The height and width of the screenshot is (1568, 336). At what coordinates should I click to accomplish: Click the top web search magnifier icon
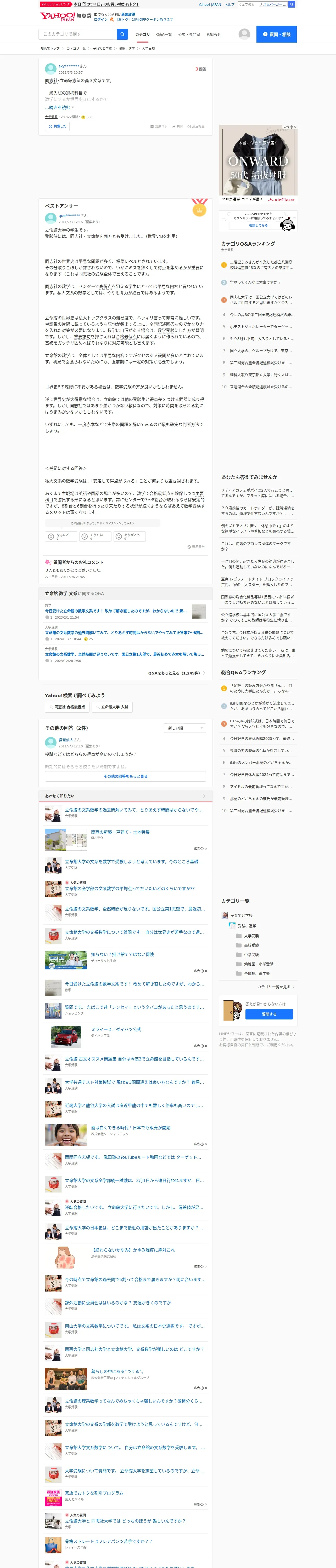[x=292, y=4]
